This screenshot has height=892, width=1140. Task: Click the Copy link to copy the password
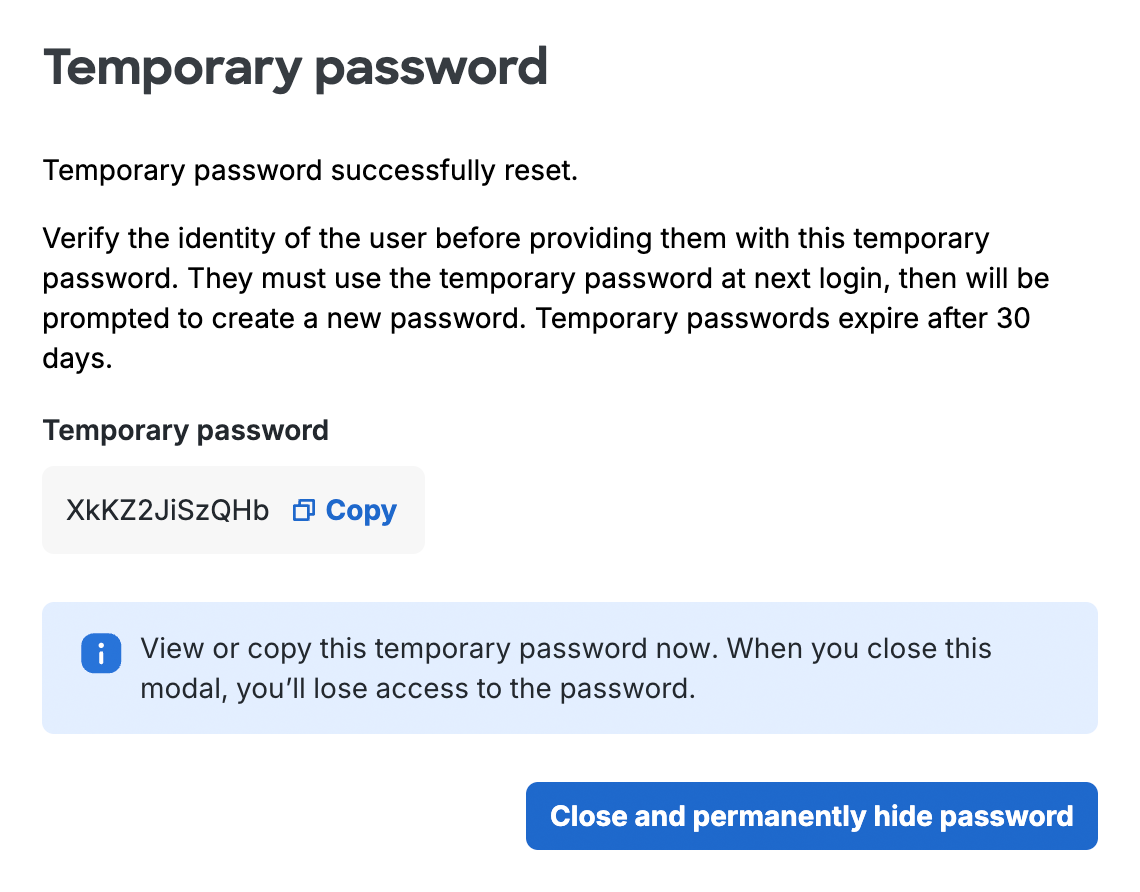[x=359, y=510]
